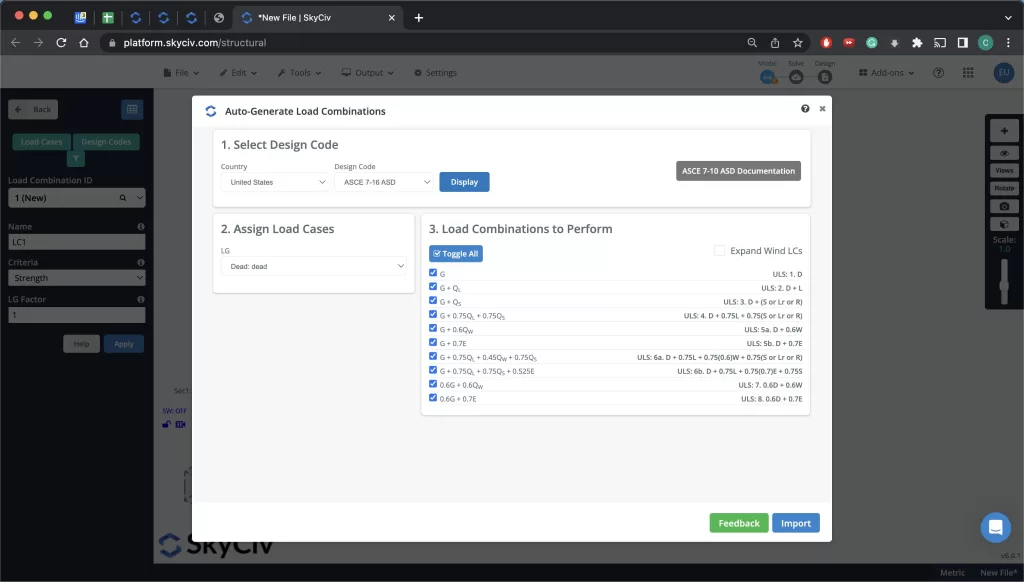Open the apps grid icon in top bar
The image size is (1024, 582).
968,73
